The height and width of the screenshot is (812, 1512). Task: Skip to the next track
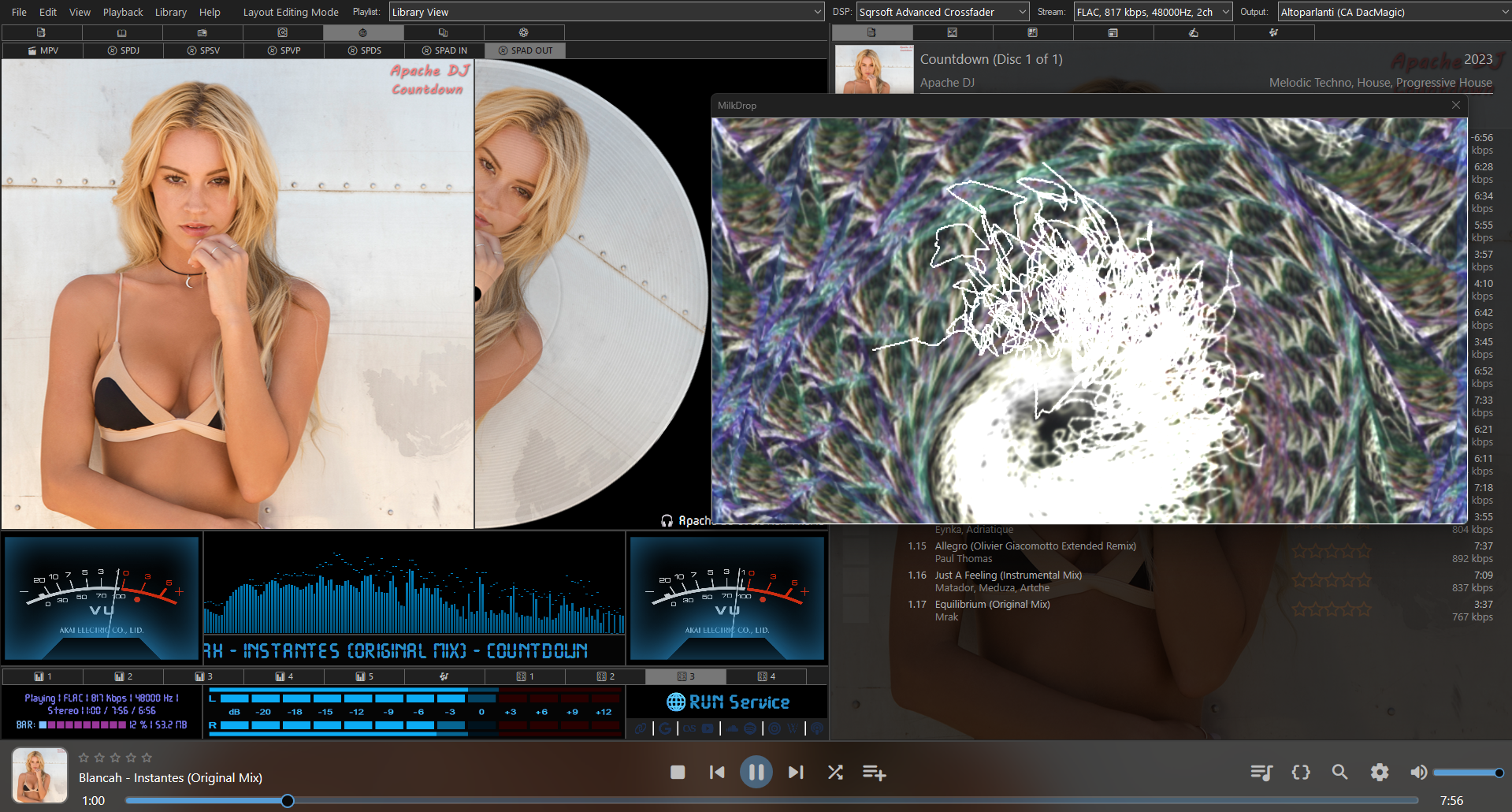pos(796,773)
